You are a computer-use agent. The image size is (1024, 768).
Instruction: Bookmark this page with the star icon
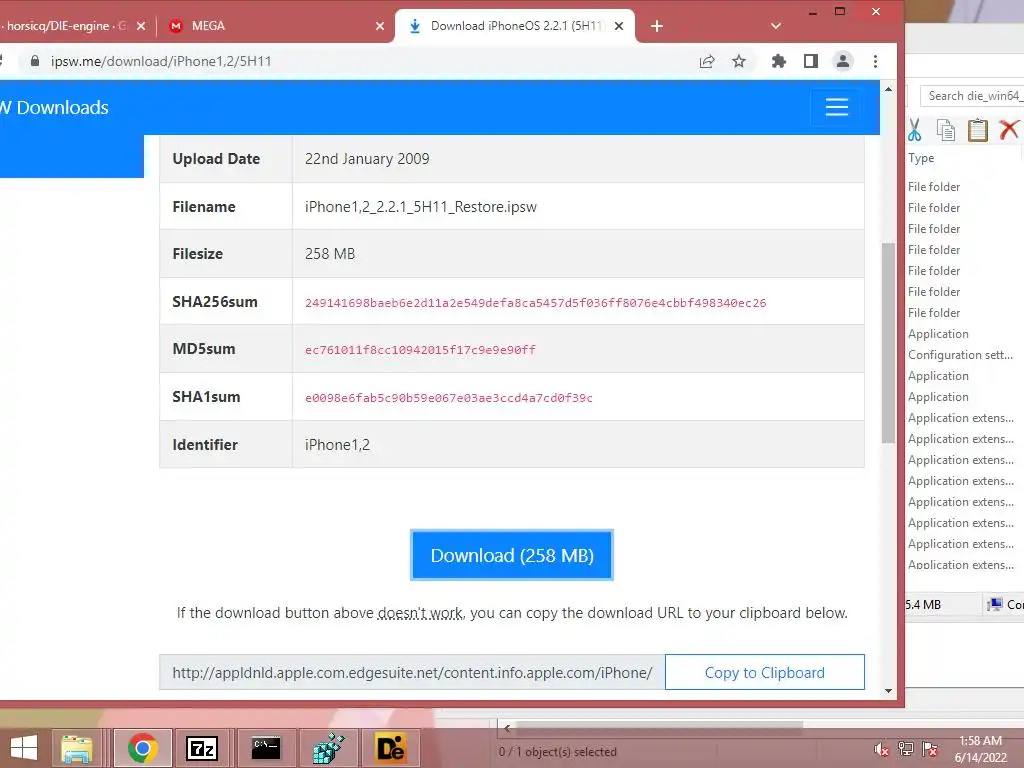click(739, 61)
